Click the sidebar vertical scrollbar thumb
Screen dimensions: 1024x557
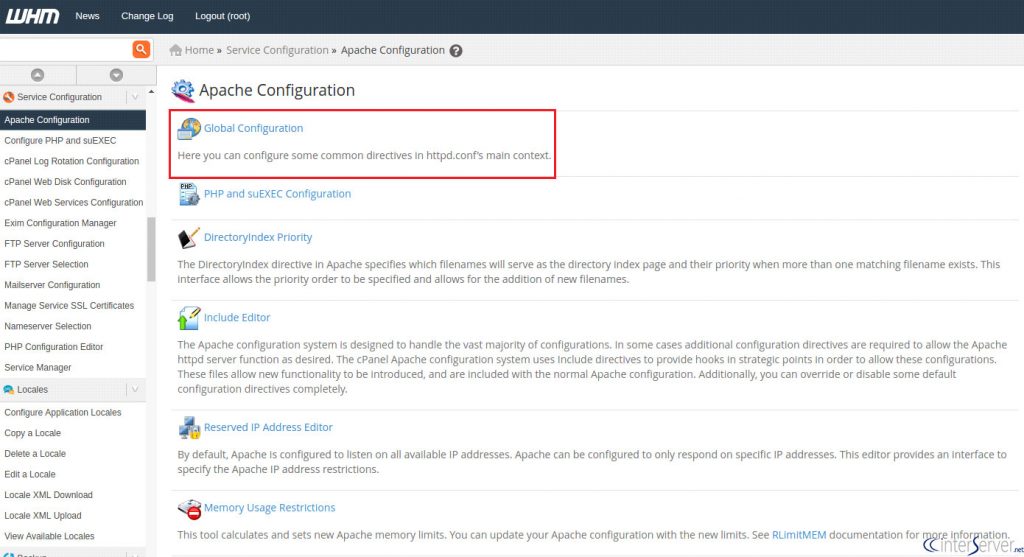point(152,249)
